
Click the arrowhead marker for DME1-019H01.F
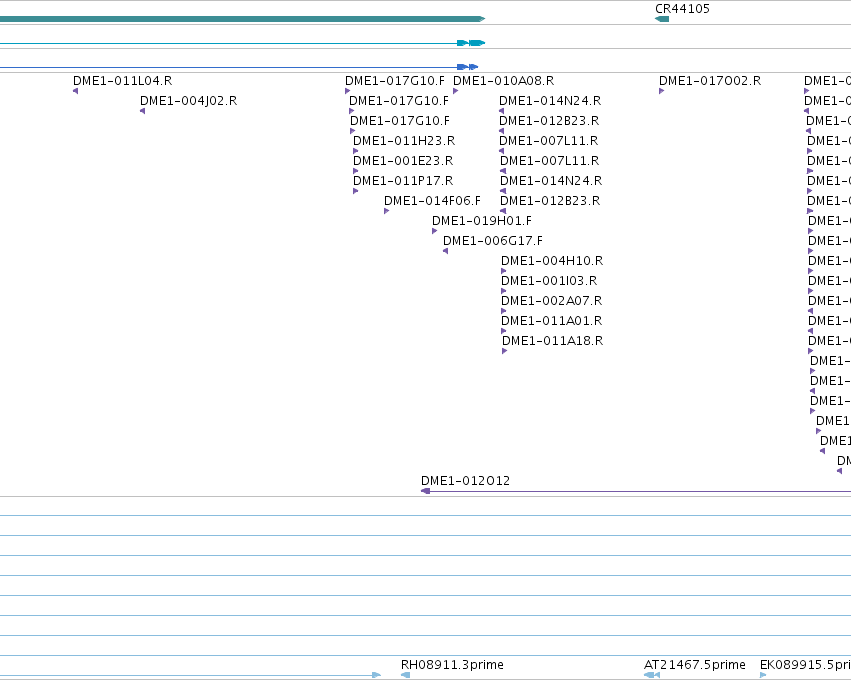434,231
